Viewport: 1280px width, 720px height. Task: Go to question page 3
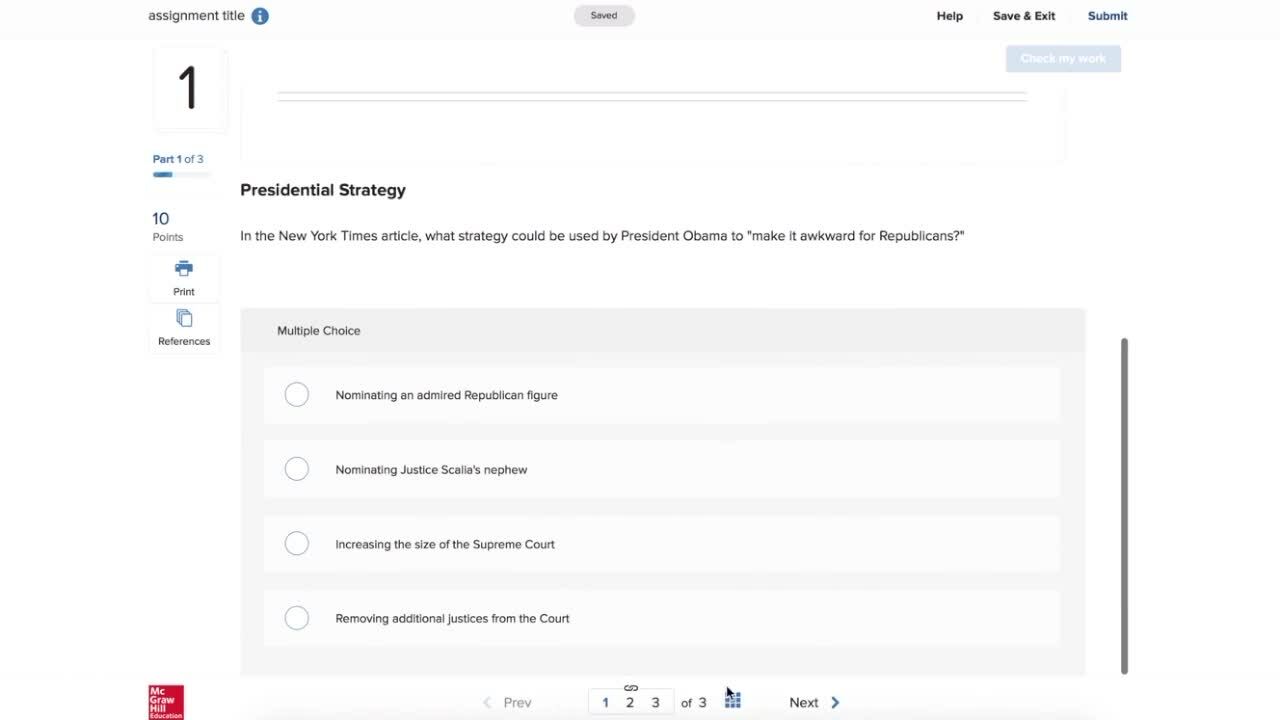tap(655, 703)
